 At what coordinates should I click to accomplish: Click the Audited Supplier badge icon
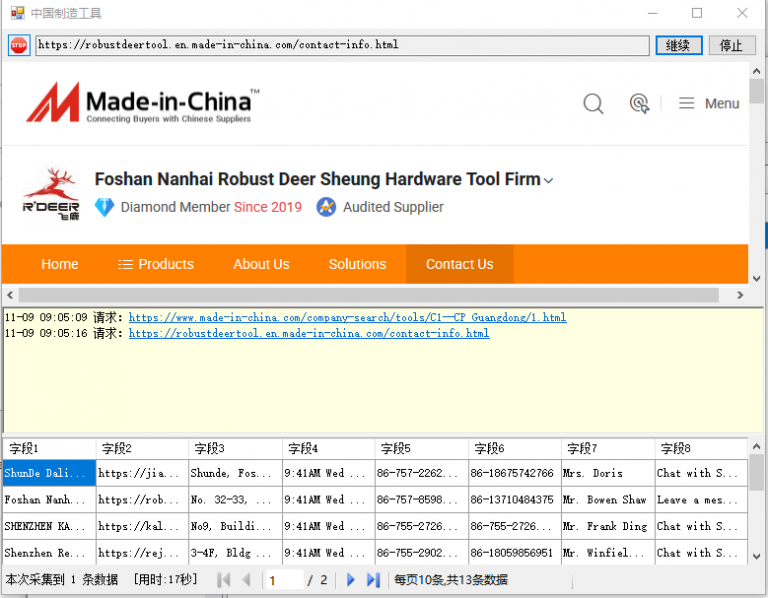click(x=326, y=207)
